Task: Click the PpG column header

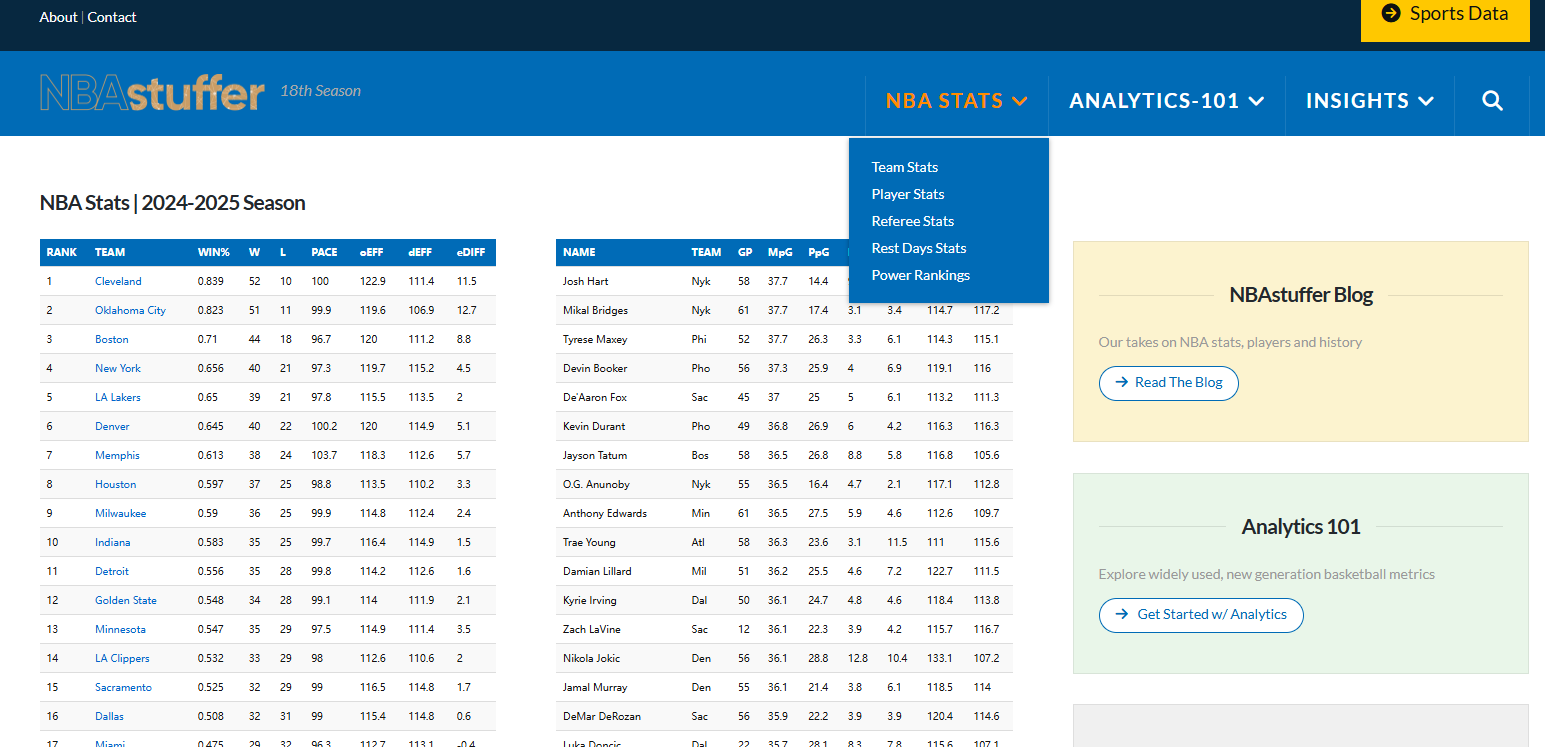Action: tap(819, 253)
